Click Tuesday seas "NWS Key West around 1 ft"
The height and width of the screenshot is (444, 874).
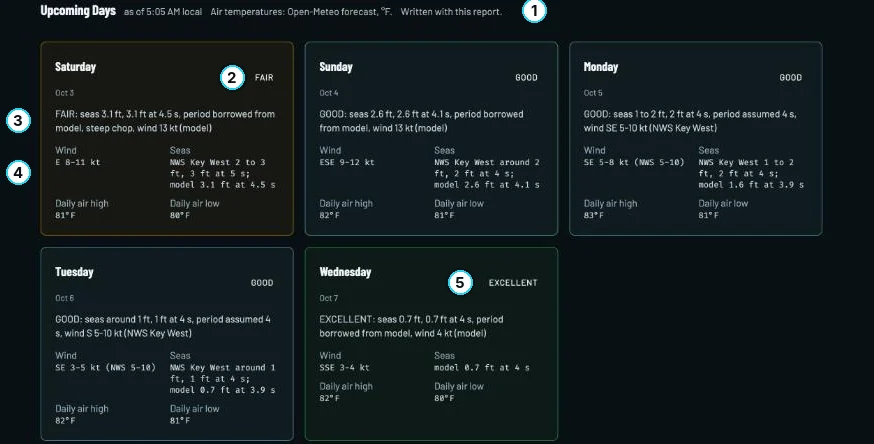pos(222,378)
